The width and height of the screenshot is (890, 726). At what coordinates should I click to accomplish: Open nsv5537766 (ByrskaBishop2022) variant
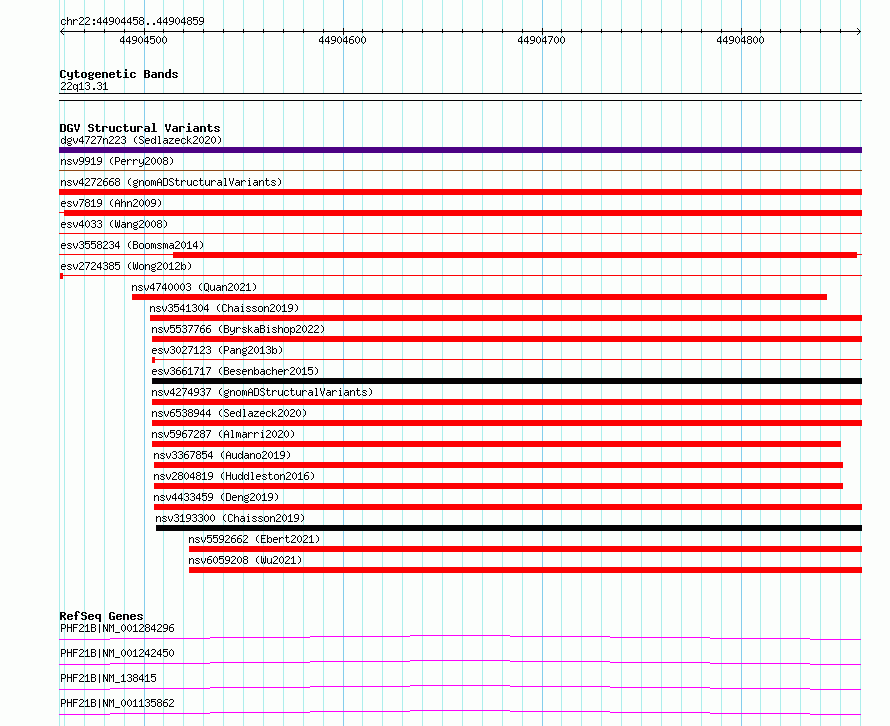[238, 329]
